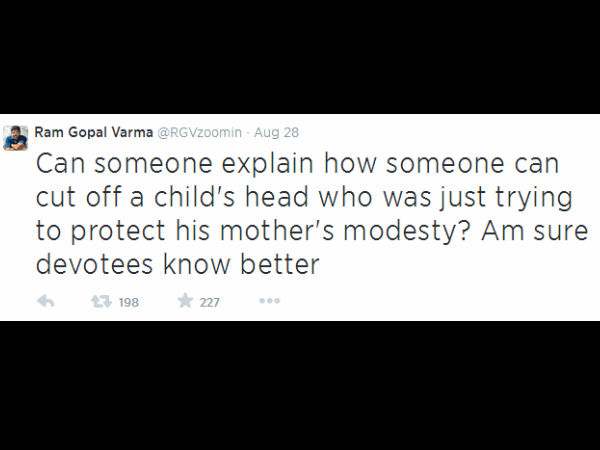
Task: Open the three-dot more options menu
Action: (x=269, y=301)
